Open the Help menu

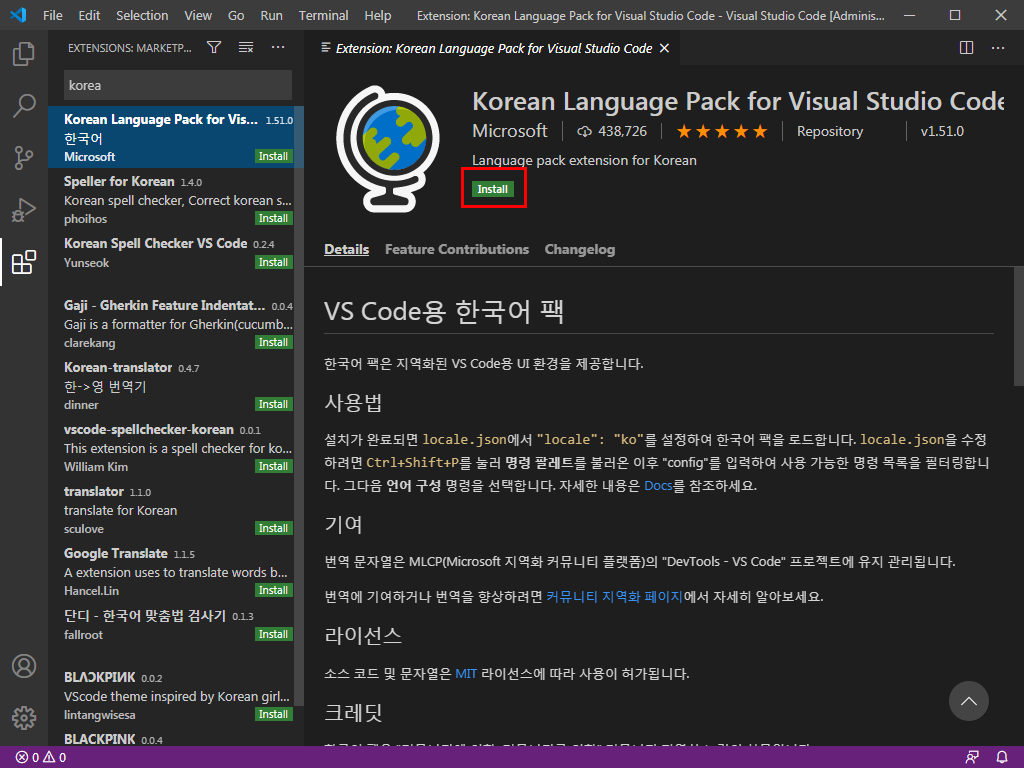click(377, 15)
